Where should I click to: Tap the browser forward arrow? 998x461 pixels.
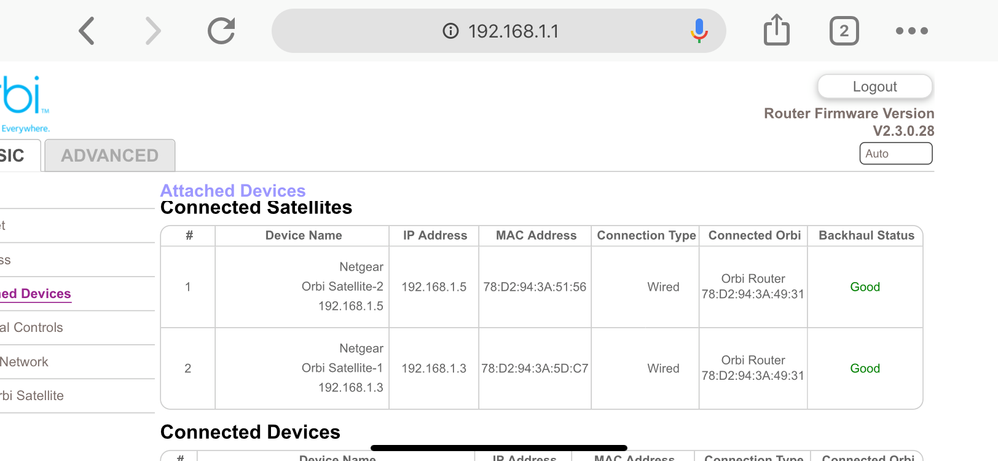click(153, 31)
